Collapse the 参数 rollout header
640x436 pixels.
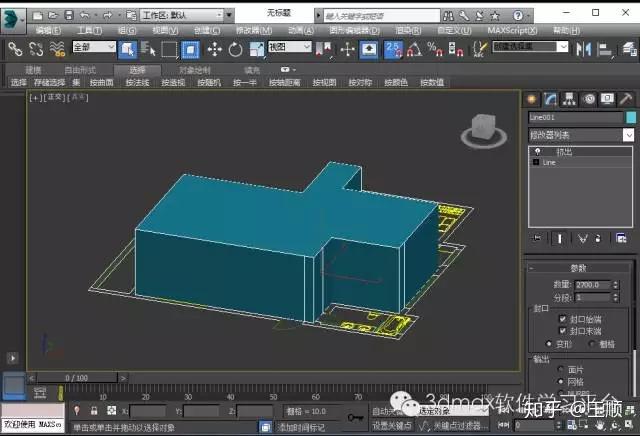click(579, 268)
